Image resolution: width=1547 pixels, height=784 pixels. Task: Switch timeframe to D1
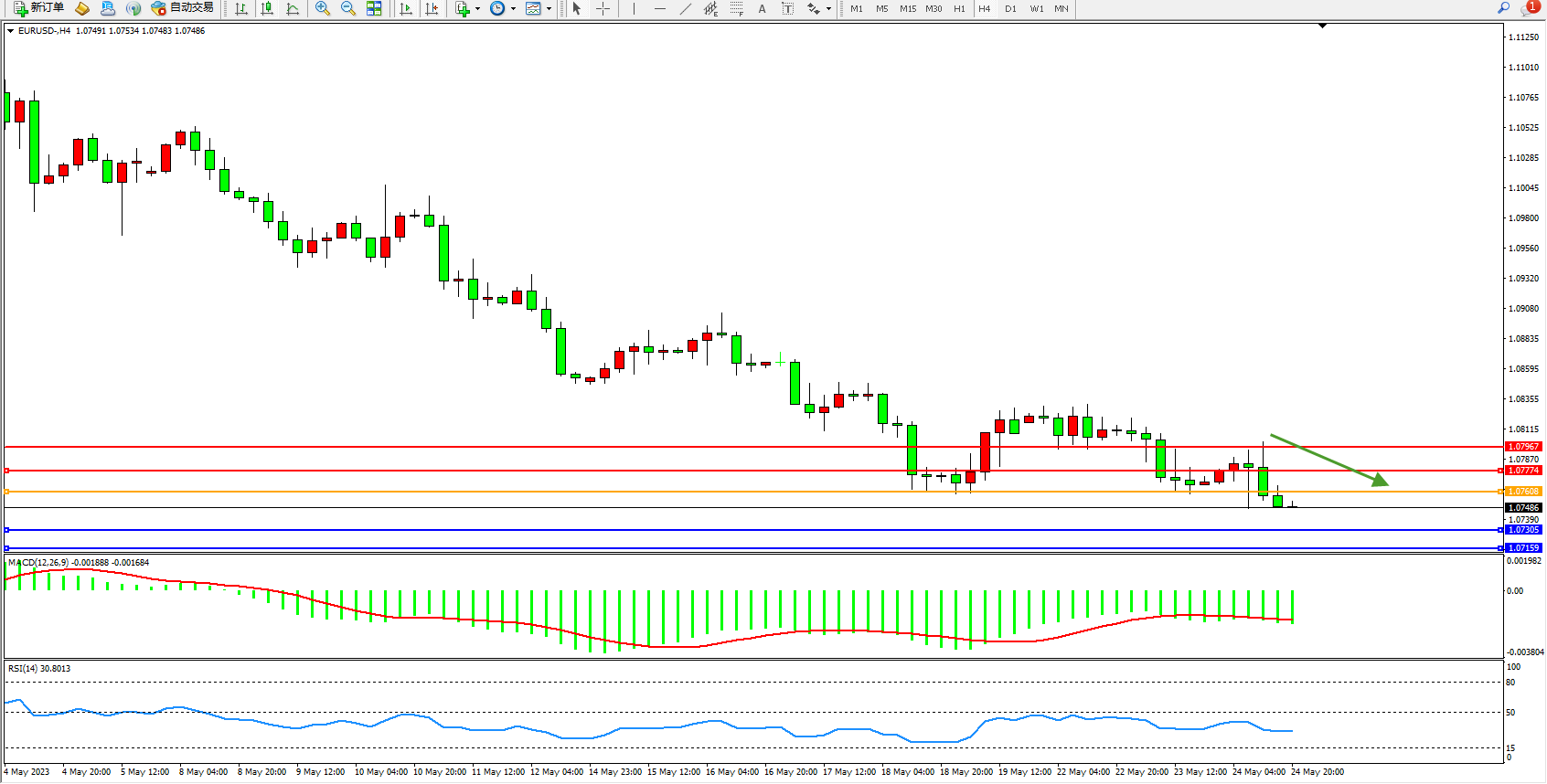click(x=1010, y=8)
